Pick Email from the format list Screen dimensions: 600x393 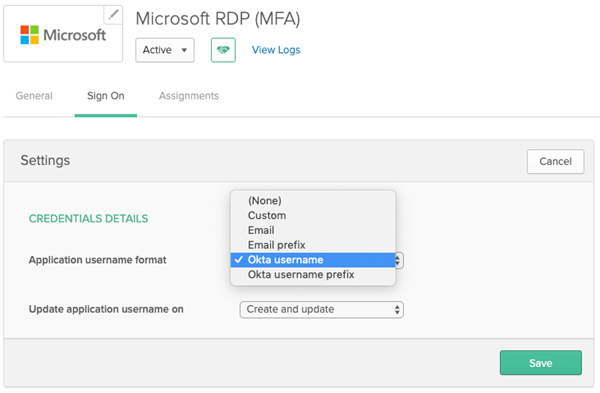click(313, 230)
